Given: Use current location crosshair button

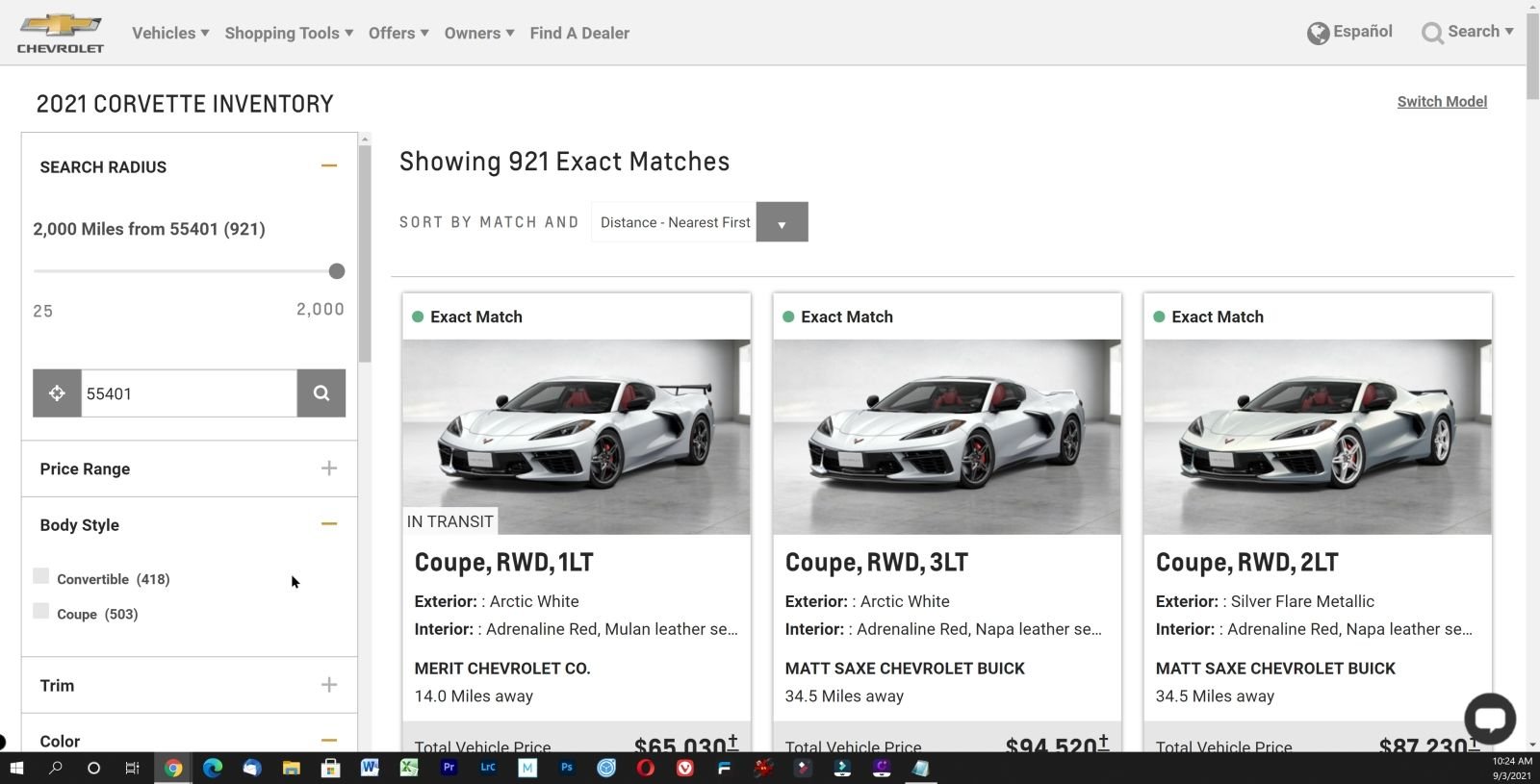Looking at the screenshot, I should point(57,393).
